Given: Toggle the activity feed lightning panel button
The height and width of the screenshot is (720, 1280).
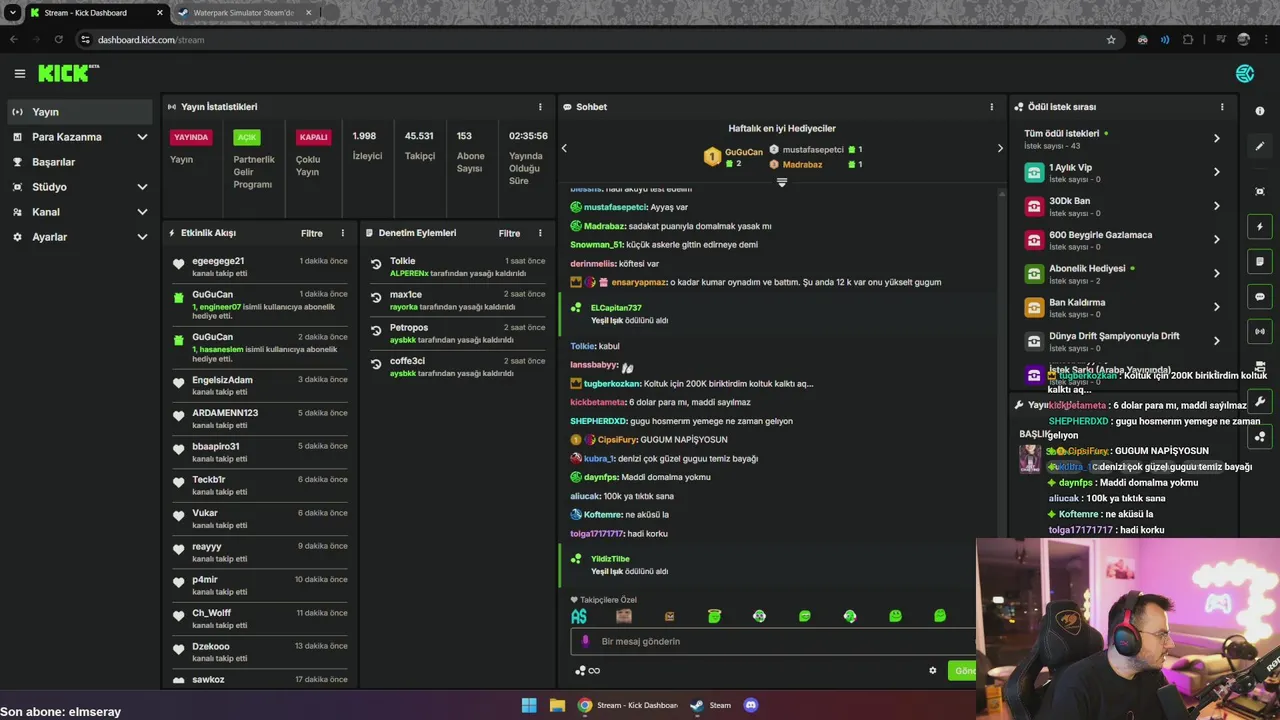Looking at the screenshot, I should pos(1260,227).
